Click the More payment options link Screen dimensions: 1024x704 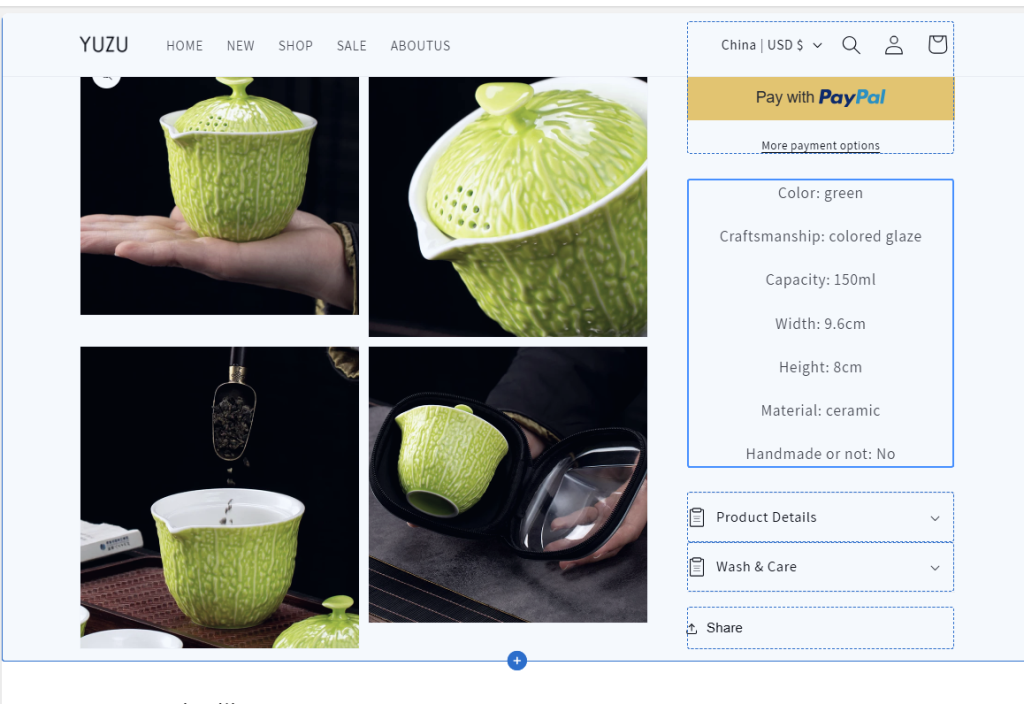[820, 145]
